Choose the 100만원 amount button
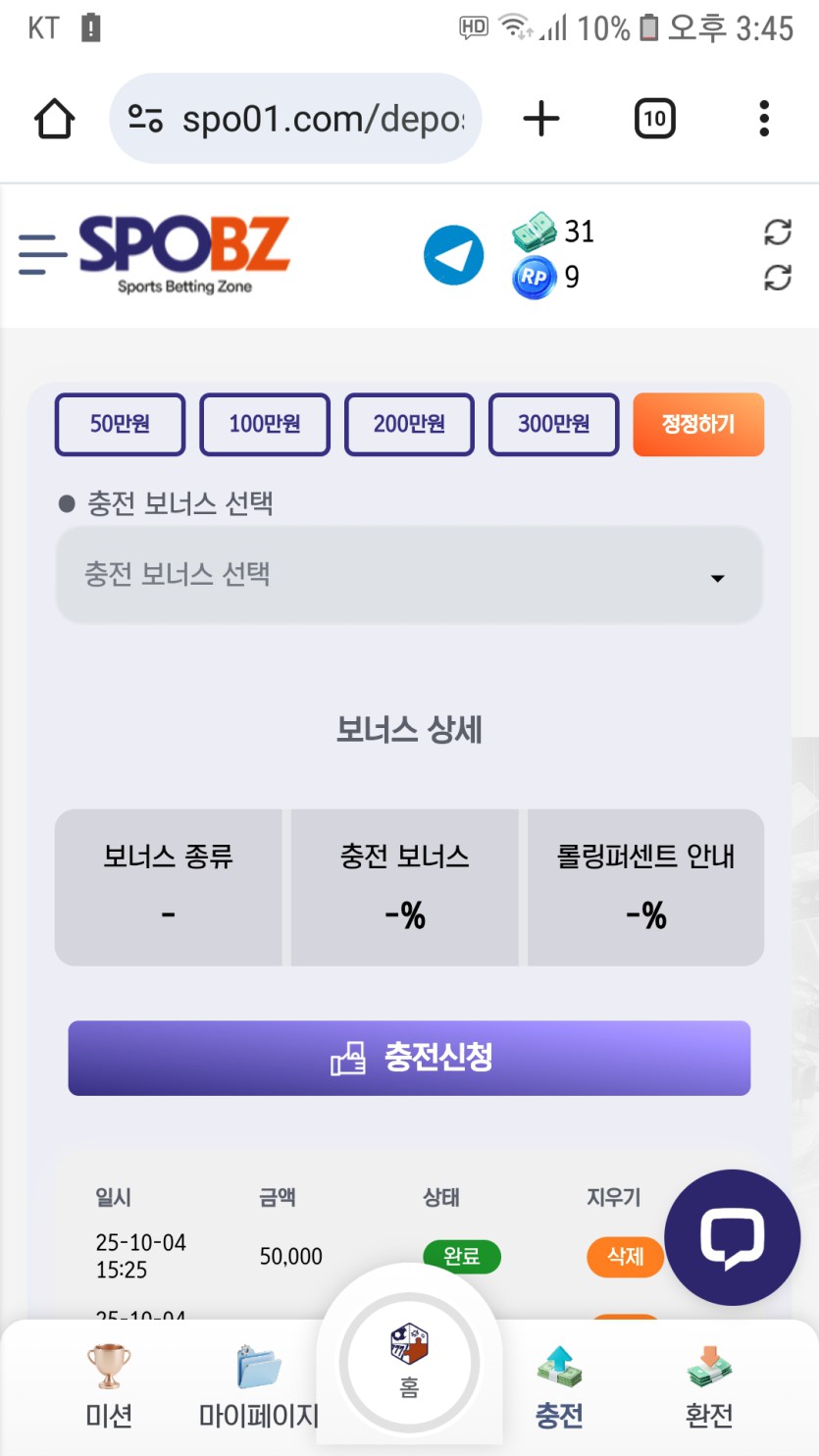Screen dimensions: 819x1456 265,425
